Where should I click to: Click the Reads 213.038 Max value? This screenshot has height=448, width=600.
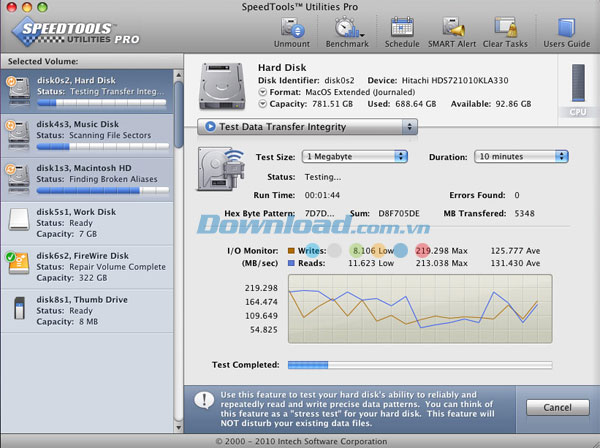coord(442,263)
